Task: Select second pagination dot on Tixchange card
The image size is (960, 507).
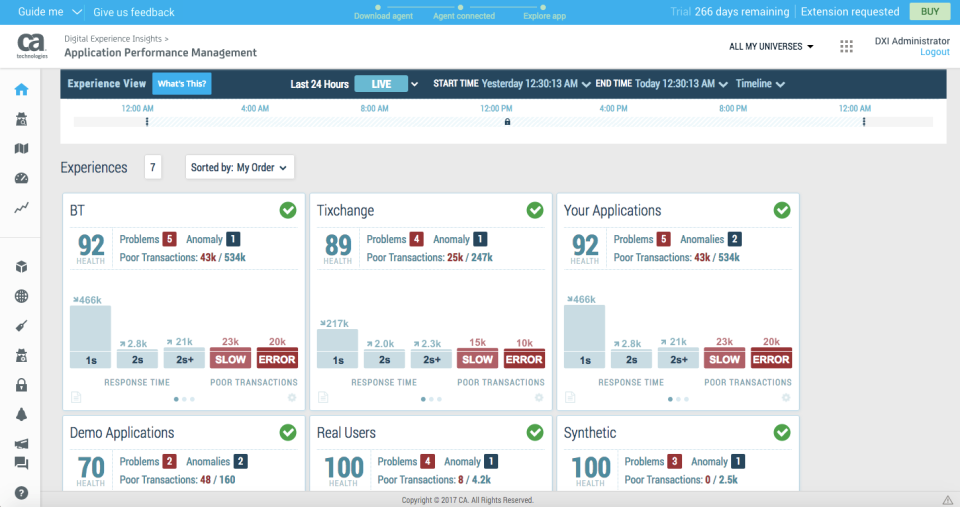Action: (x=431, y=399)
